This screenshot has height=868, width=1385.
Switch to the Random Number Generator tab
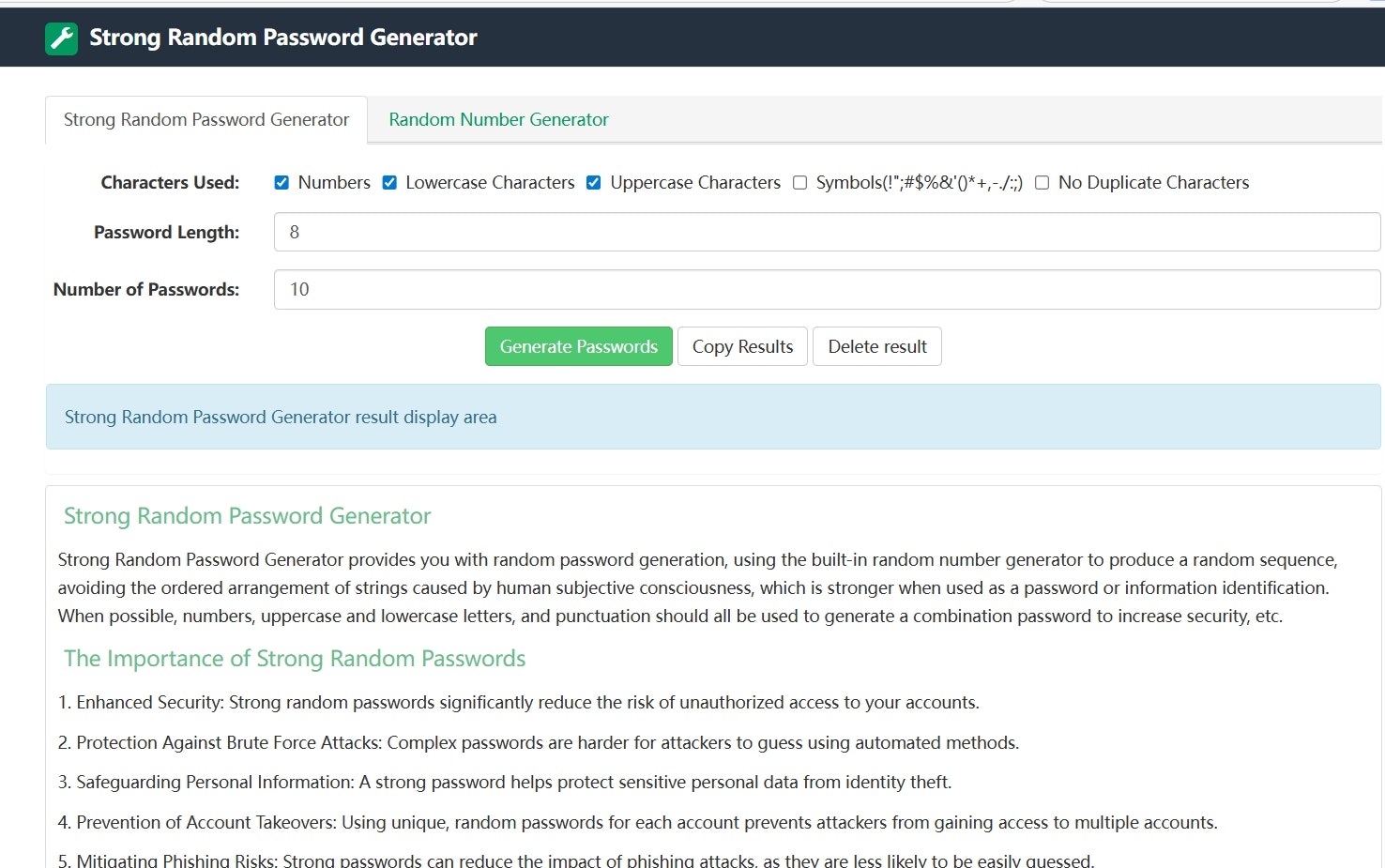tap(498, 119)
